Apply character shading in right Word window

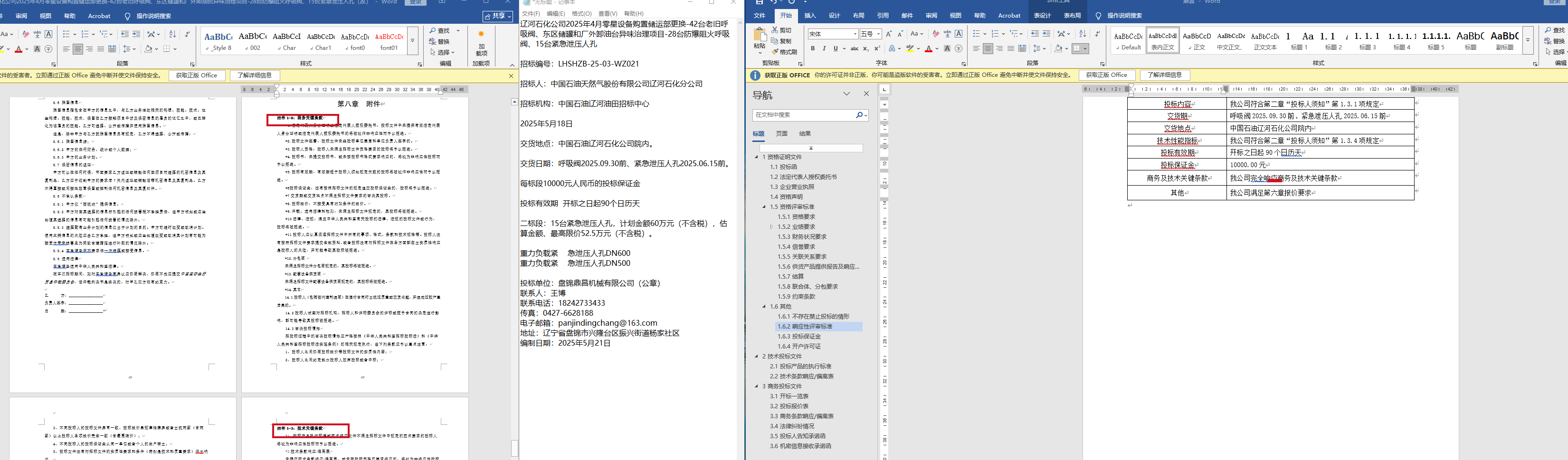tap(947, 49)
